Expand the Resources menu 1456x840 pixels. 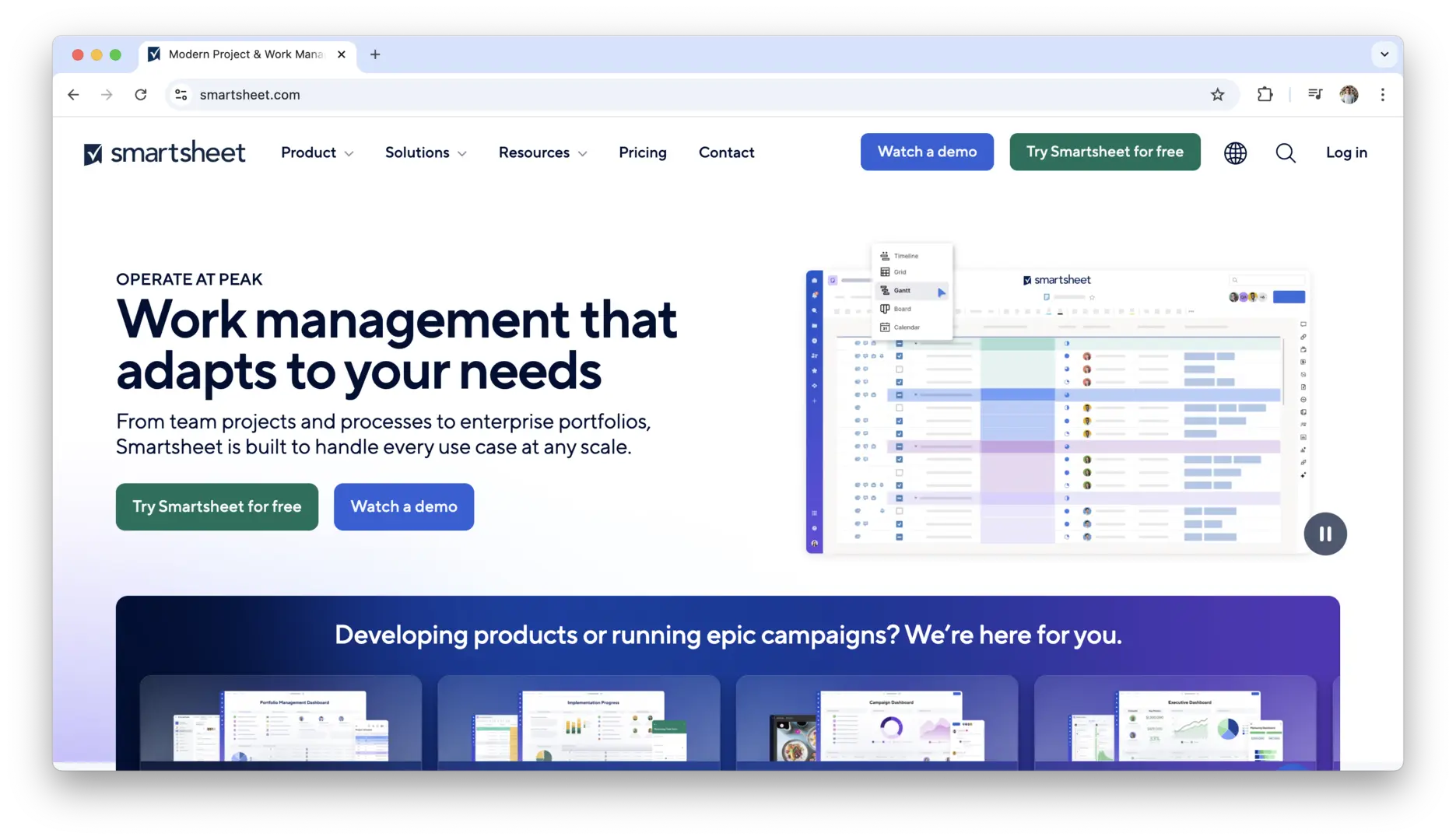543,152
